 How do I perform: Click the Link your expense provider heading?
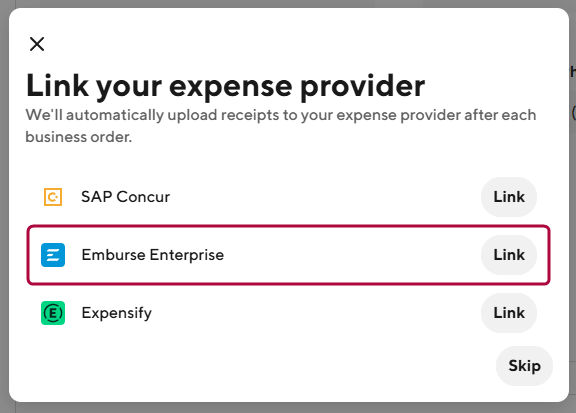[226, 86]
